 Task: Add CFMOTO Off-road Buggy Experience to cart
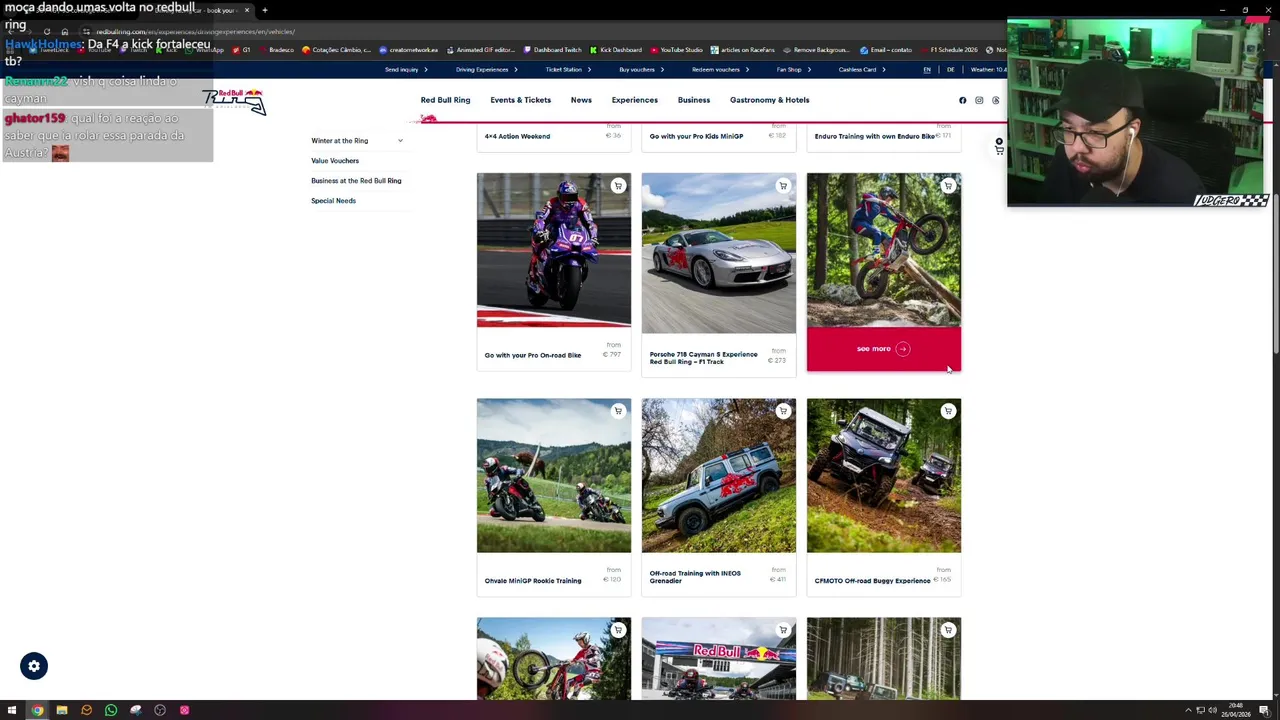tap(948, 411)
